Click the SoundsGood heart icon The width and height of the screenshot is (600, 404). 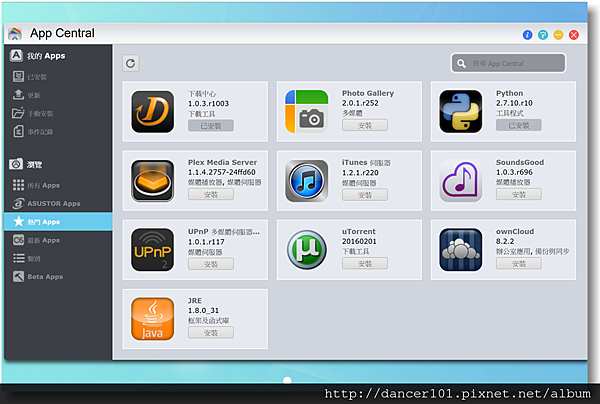(x=461, y=181)
